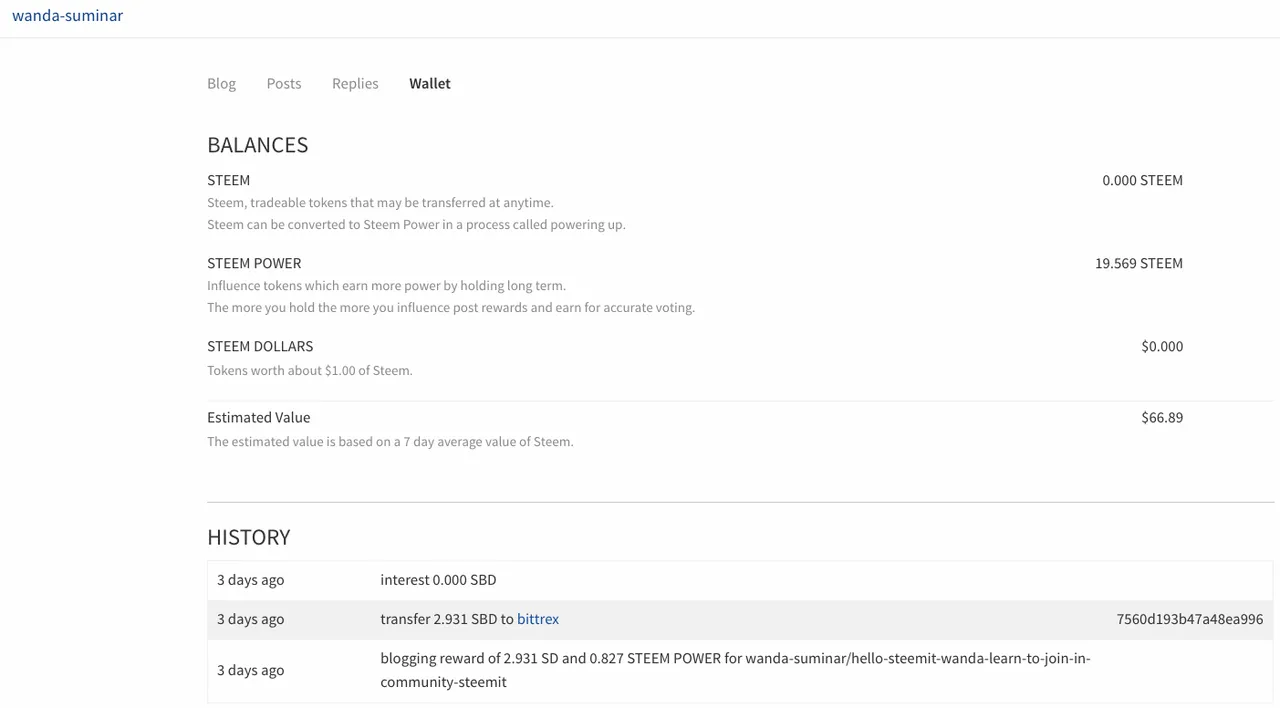Go to the Replies tab
The image size is (1280, 708).
[x=355, y=83]
